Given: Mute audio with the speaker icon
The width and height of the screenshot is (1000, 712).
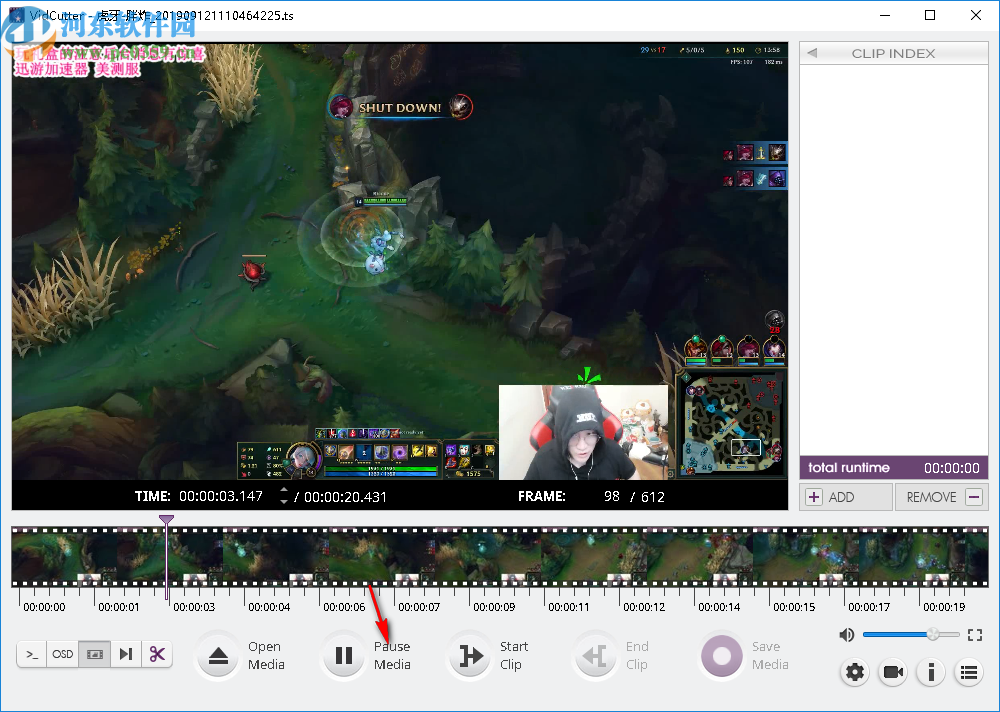Looking at the screenshot, I should [x=846, y=635].
